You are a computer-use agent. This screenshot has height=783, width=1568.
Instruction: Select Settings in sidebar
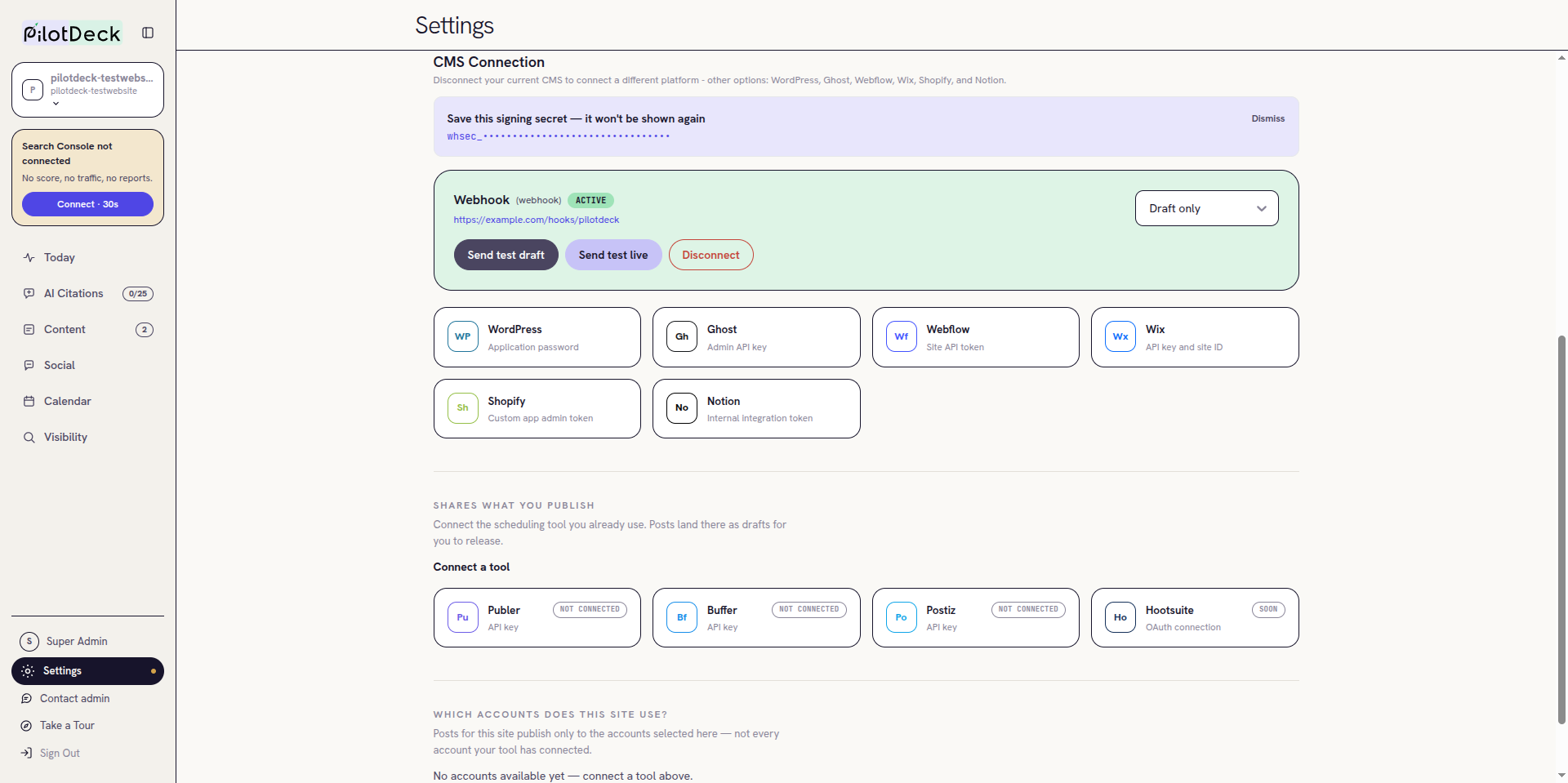pos(87,671)
